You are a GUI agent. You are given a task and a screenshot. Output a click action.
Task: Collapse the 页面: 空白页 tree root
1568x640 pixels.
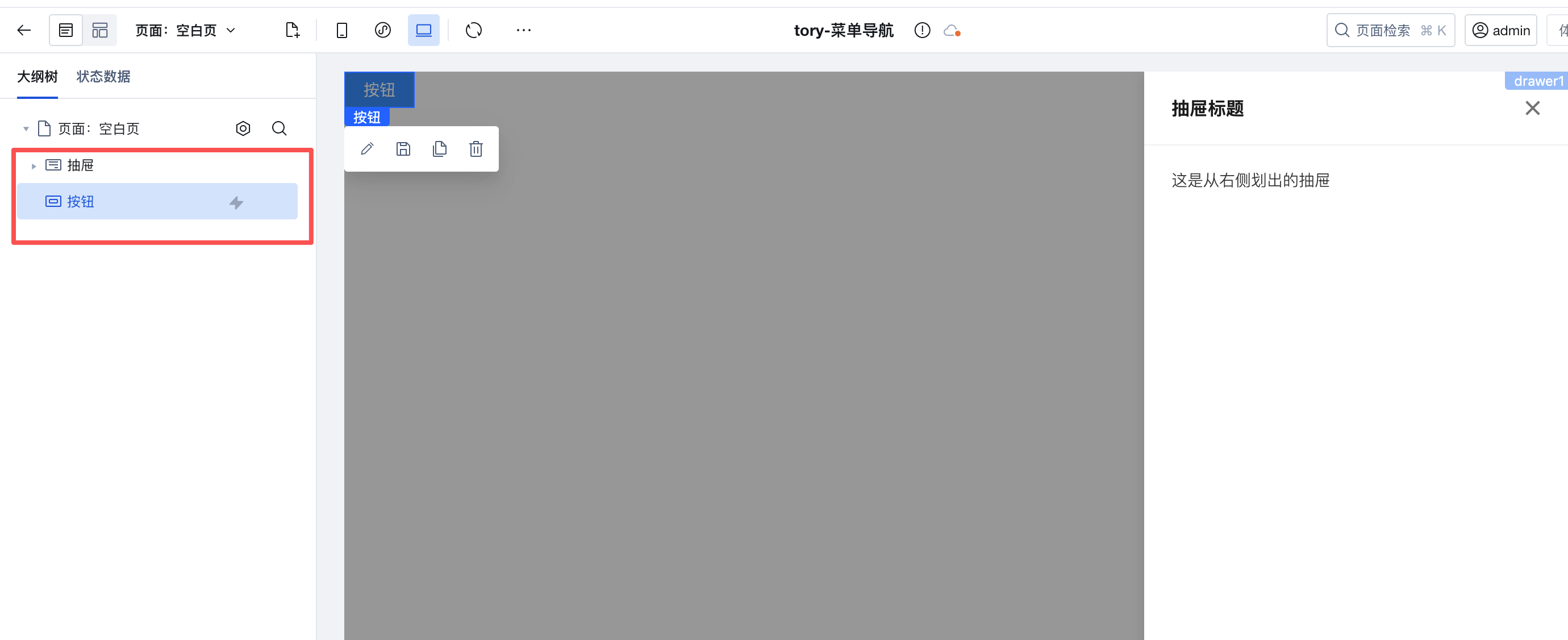(26, 128)
